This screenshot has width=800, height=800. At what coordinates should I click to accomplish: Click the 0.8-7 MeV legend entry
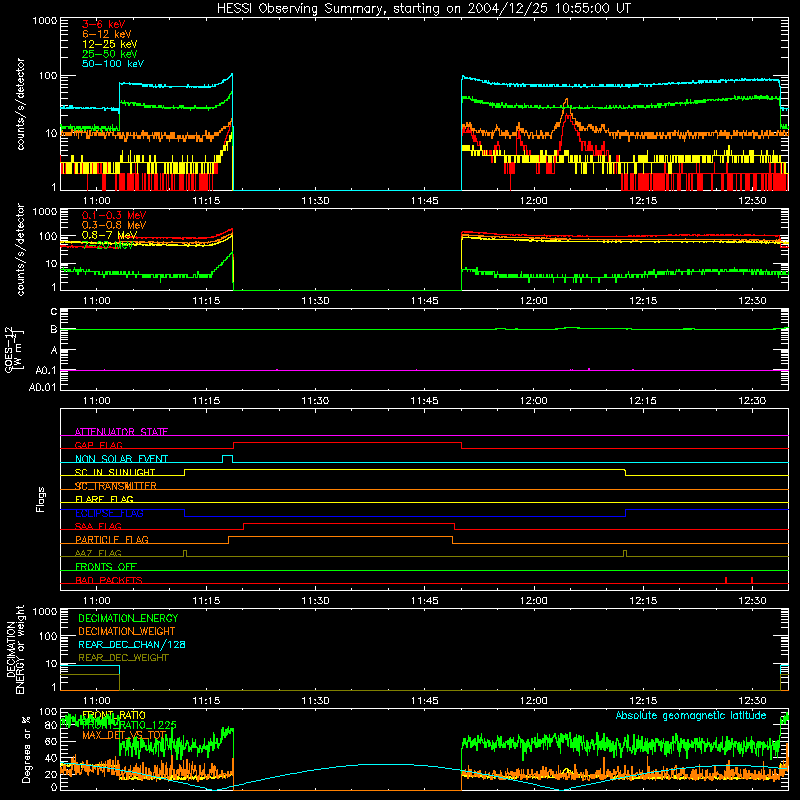(109, 235)
